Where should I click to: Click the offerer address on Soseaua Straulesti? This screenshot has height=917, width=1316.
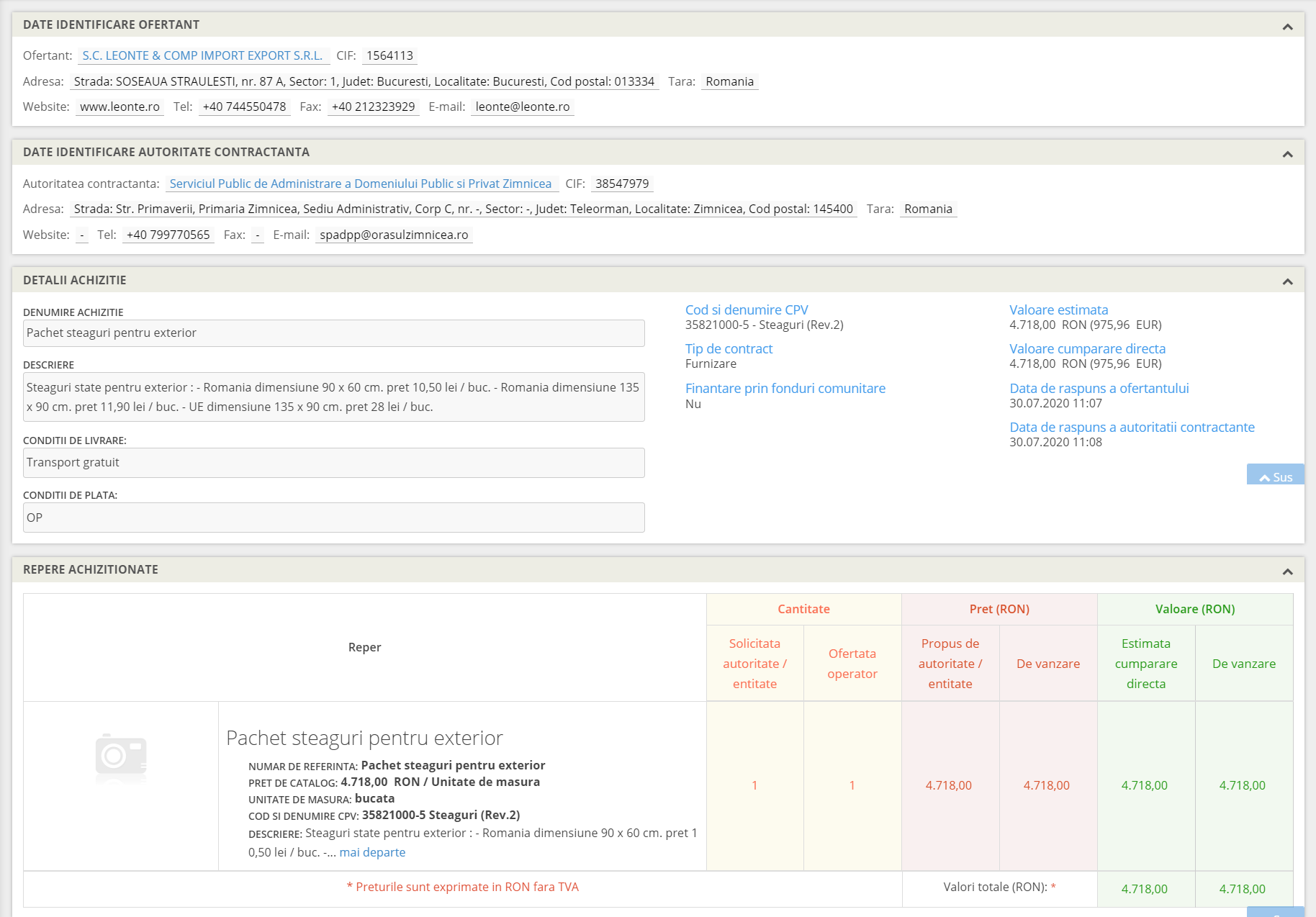coord(364,81)
